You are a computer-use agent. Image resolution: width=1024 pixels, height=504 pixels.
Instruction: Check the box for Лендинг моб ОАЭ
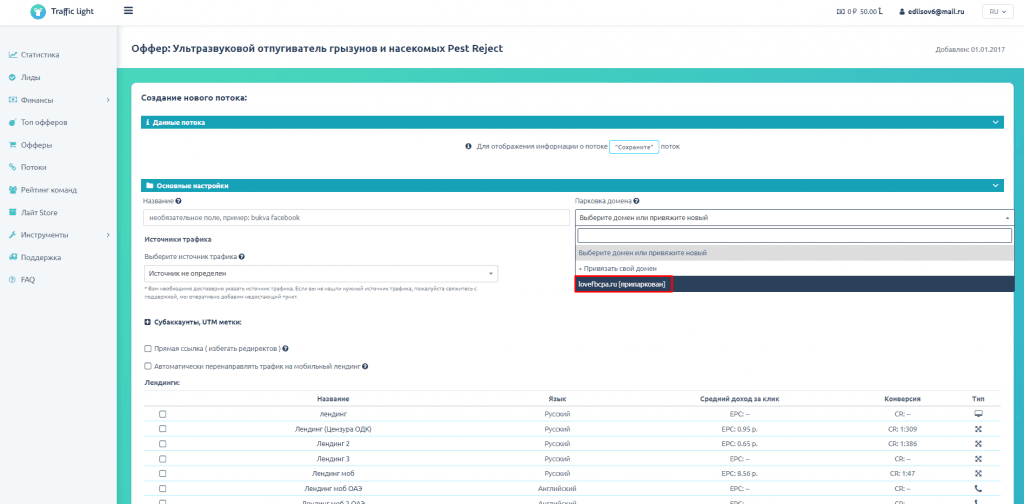tap(163, 488)
